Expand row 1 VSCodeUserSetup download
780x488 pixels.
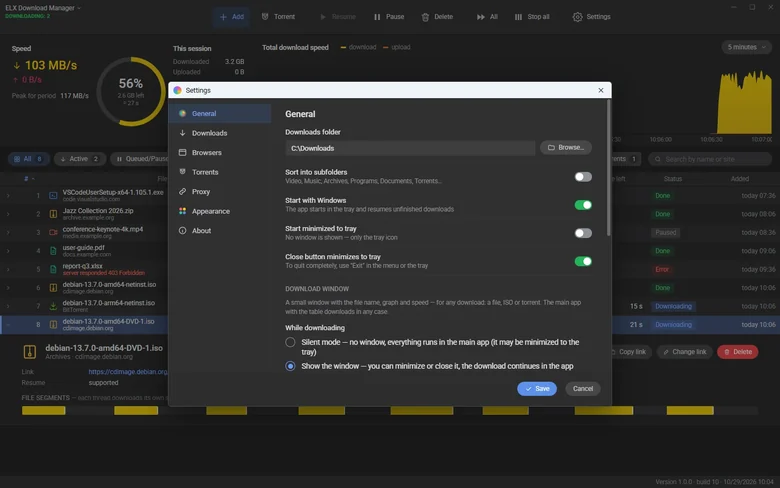point(8,195)
